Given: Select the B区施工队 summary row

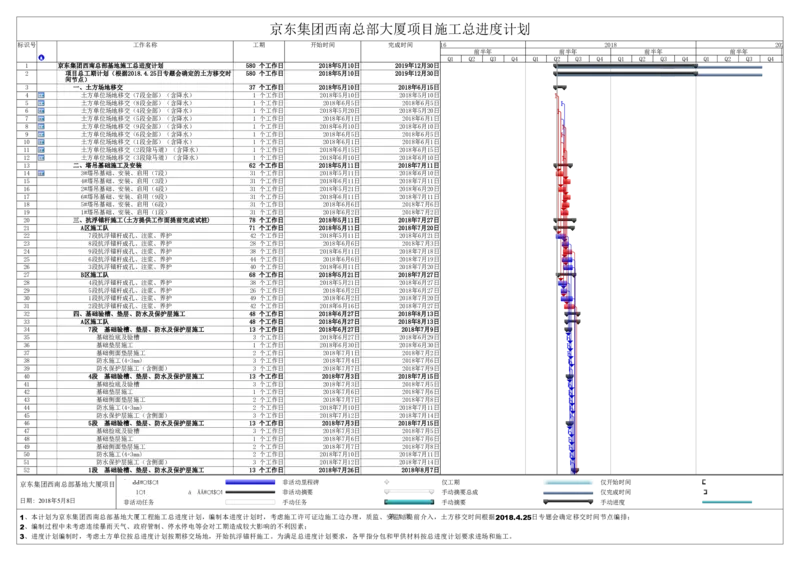Looking at the screenshot, I should [x=98, y=275].
